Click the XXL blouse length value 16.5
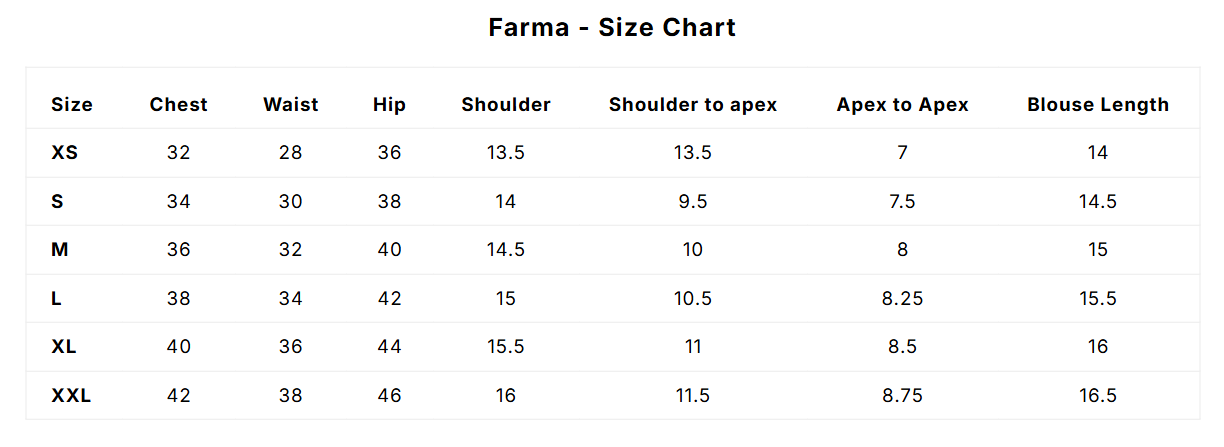 coord(1098,396)
